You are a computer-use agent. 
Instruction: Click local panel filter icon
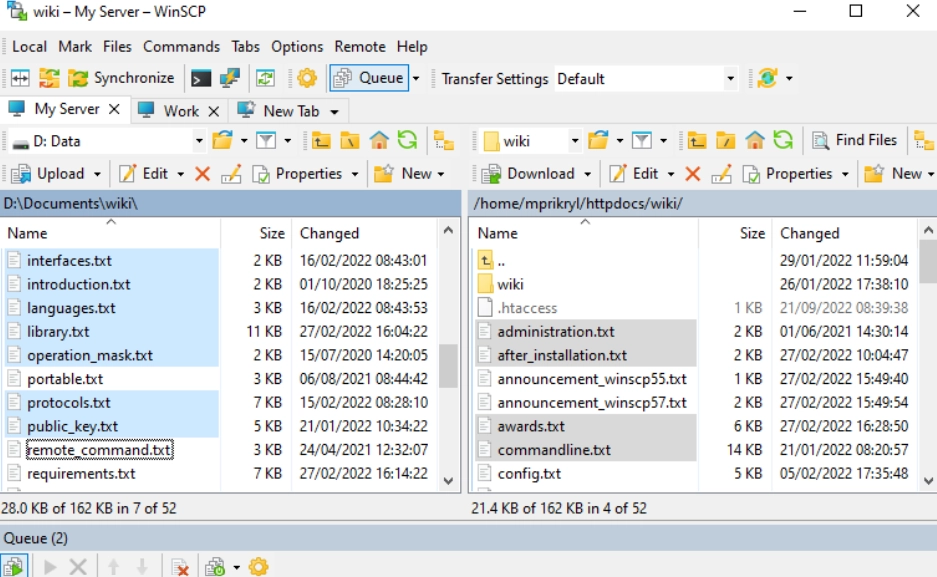pos(266,141)
